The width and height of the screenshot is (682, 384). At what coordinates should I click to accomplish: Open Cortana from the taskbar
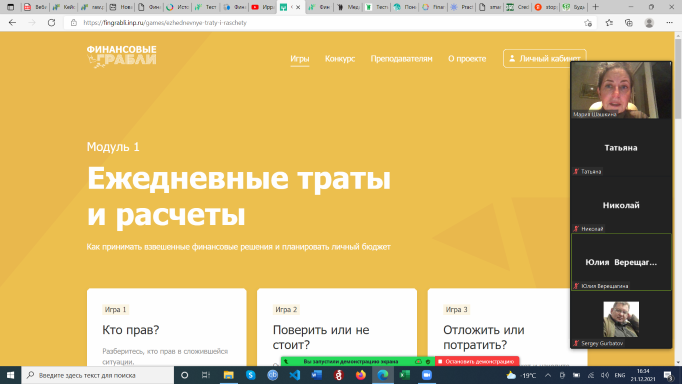(x=184, y=375)
